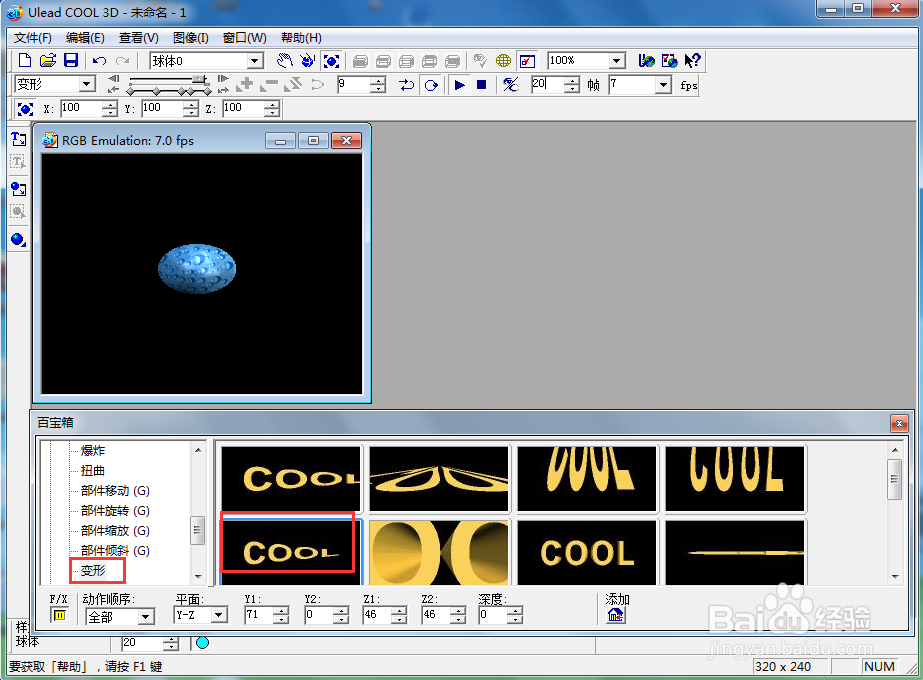
Task: Select the move object hand tool
Action: point(284,61)
